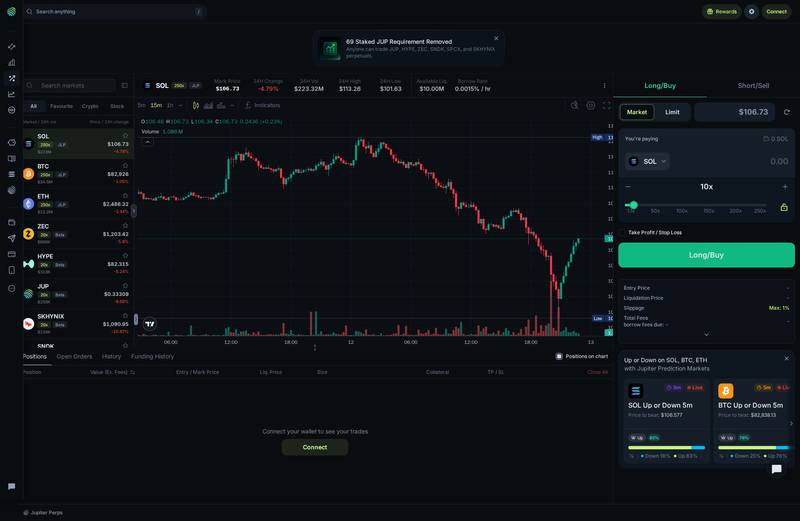
Task: Open the striped globe sidebar icon
Action: coord(12,190)
